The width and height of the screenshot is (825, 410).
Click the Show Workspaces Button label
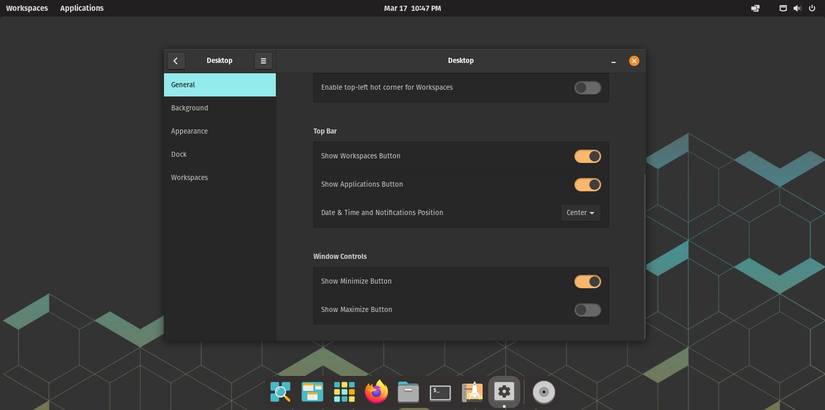tap(360, 156)
